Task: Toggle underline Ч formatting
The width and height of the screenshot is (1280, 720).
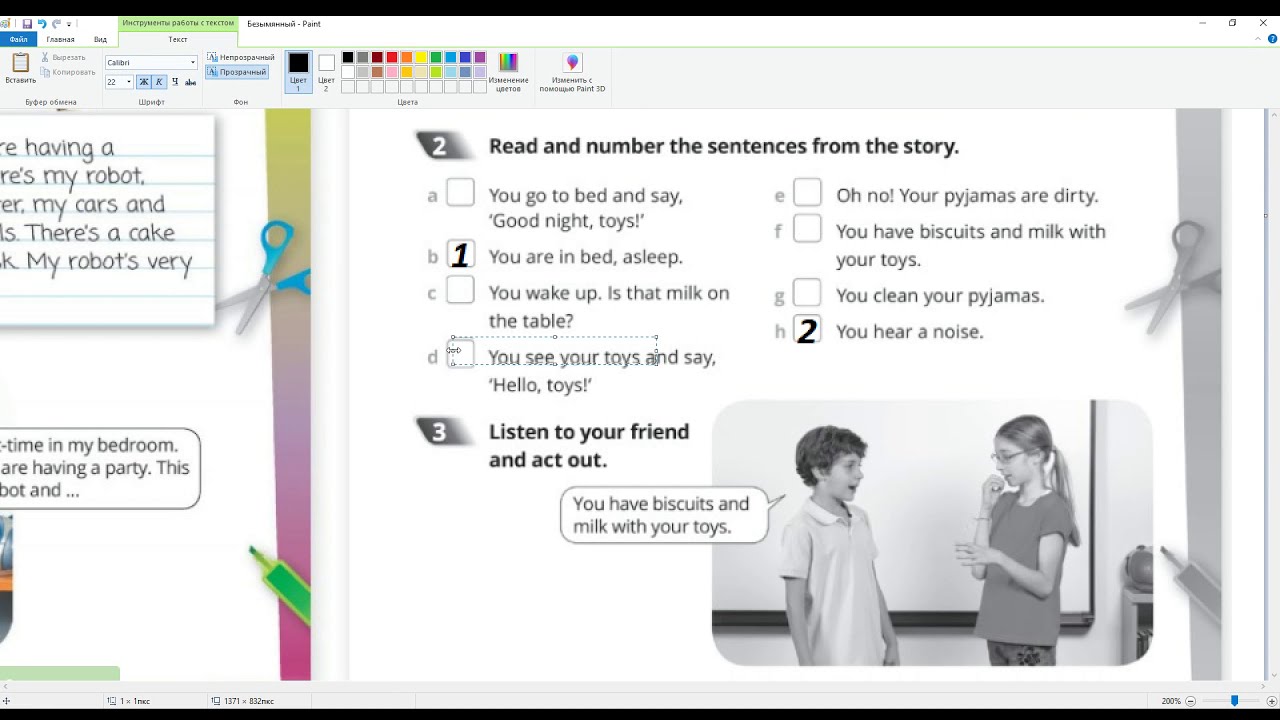Action: [x=175, y=82]
